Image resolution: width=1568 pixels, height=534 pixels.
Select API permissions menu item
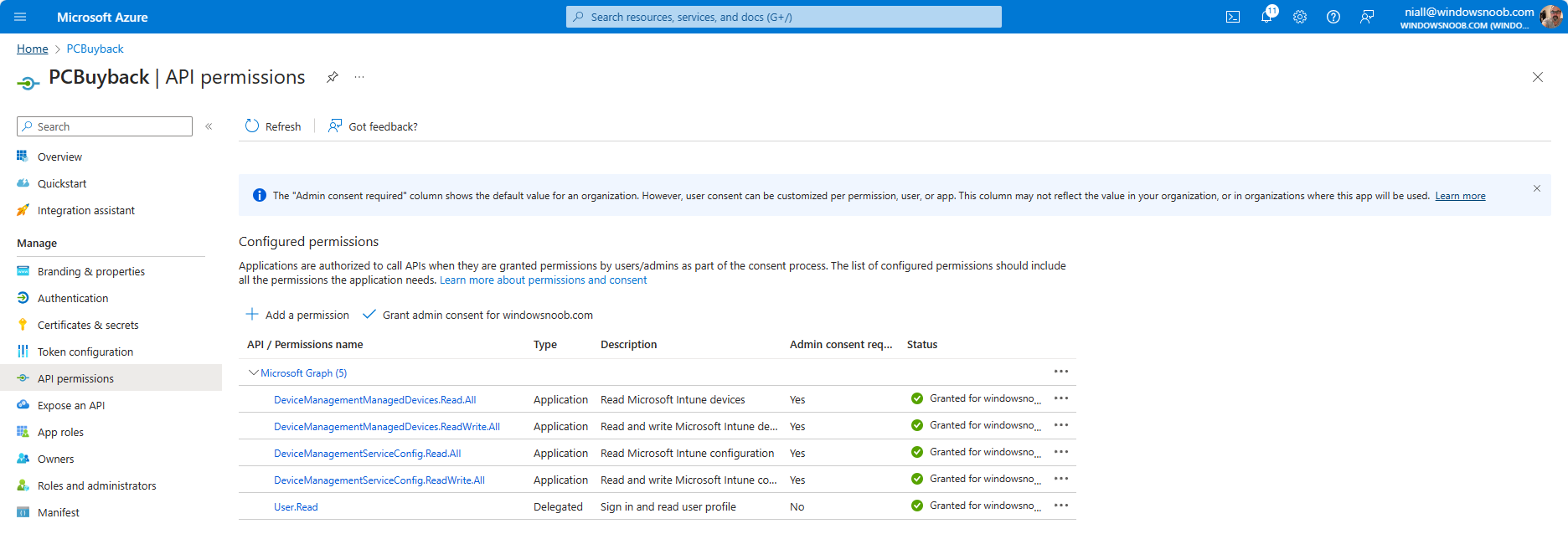111,378
